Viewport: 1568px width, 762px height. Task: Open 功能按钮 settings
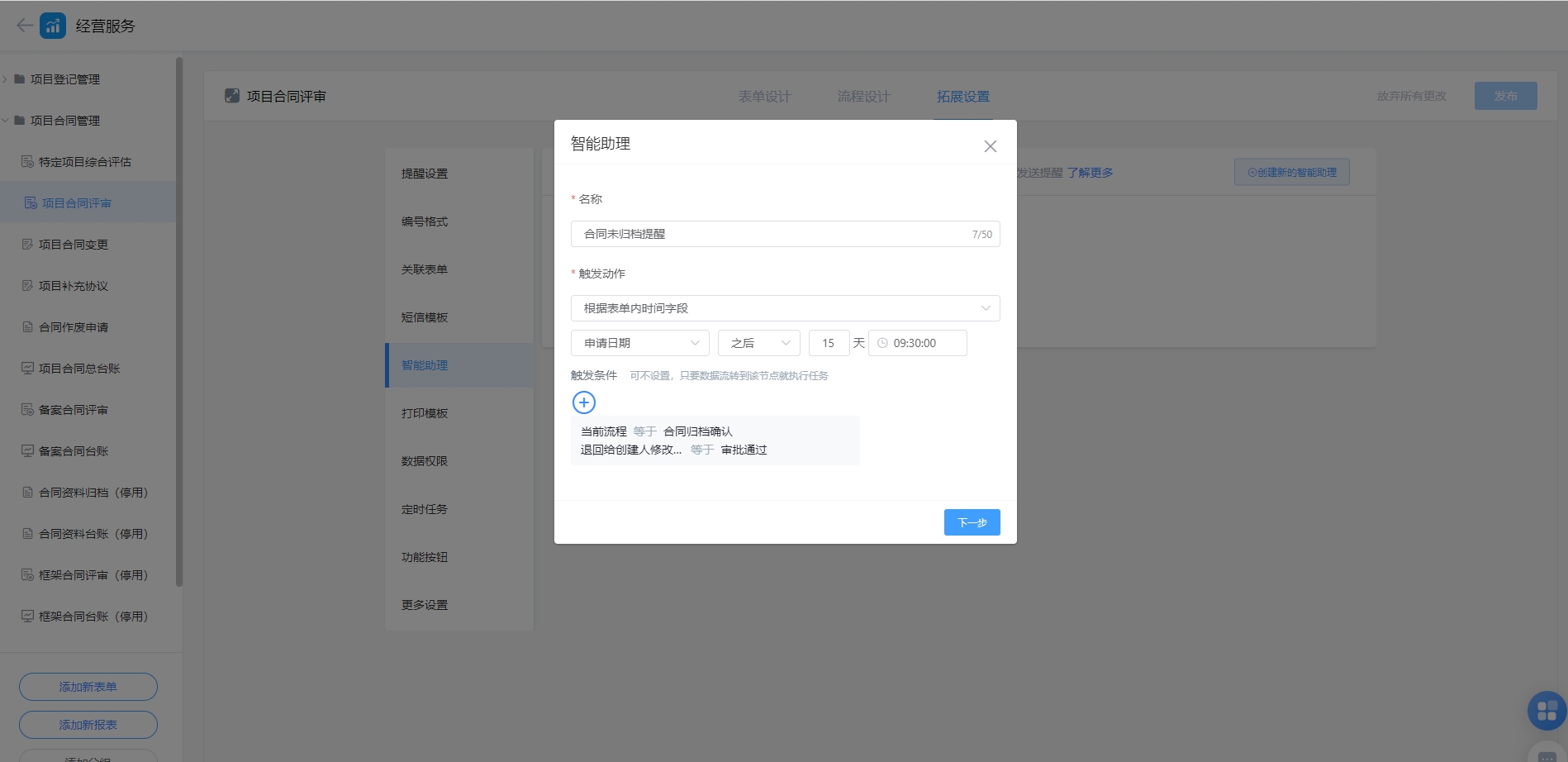coord(459,557)
